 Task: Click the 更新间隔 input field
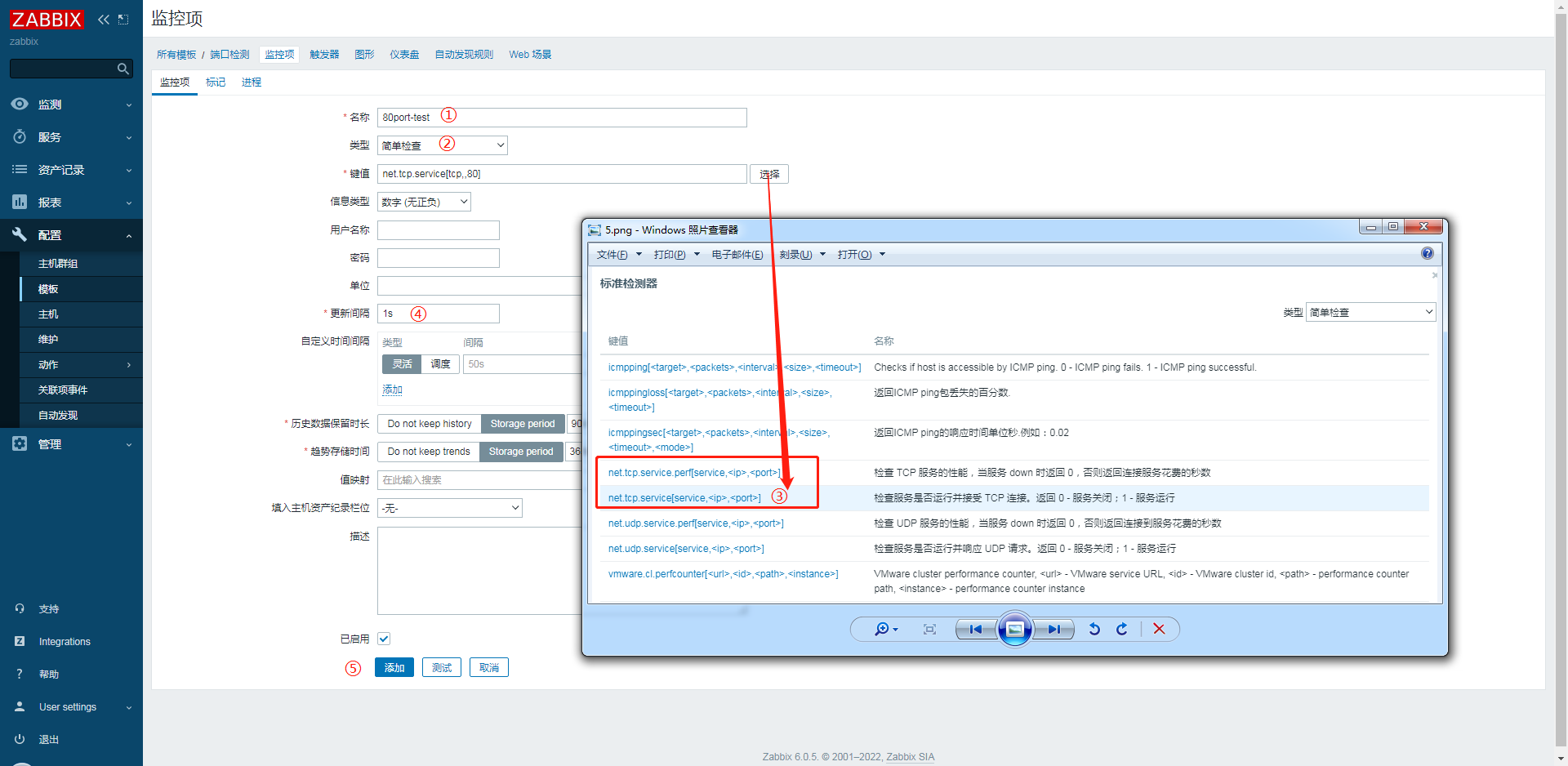tap(439, 314)
